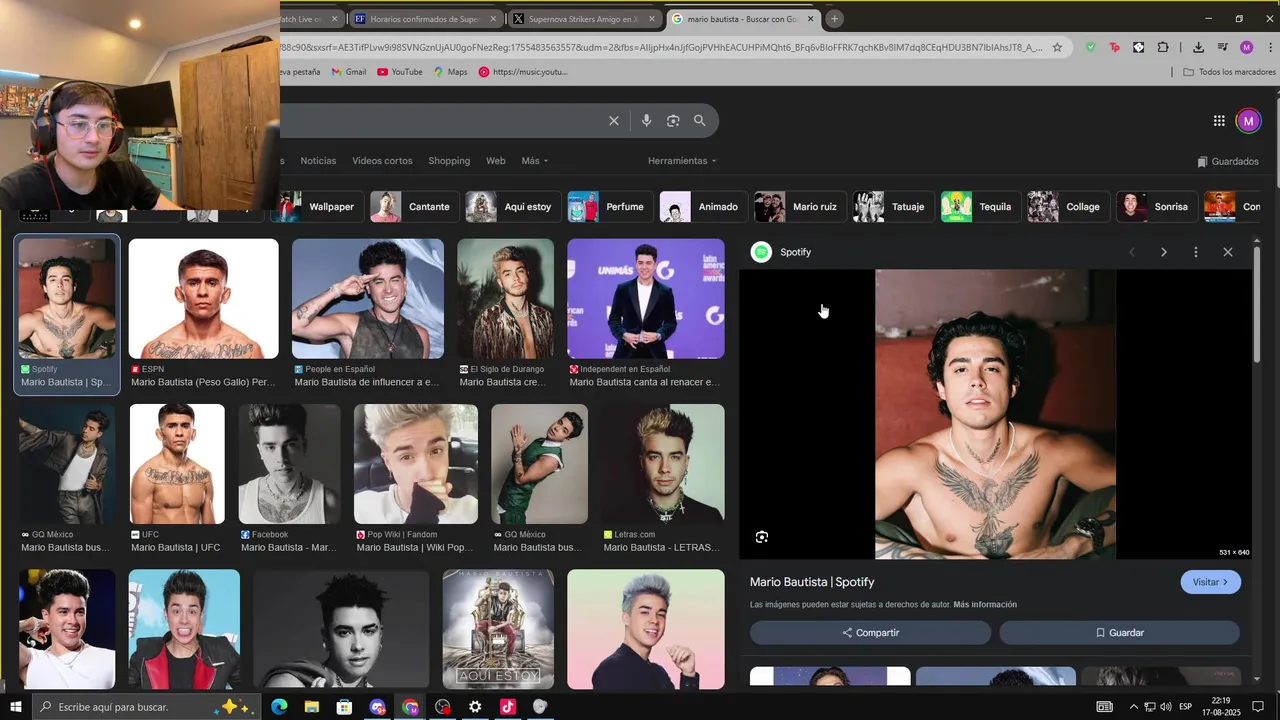Click the magnifier search icon
The width and height of the screenshot is (1280, 720).
coord(700,121)
